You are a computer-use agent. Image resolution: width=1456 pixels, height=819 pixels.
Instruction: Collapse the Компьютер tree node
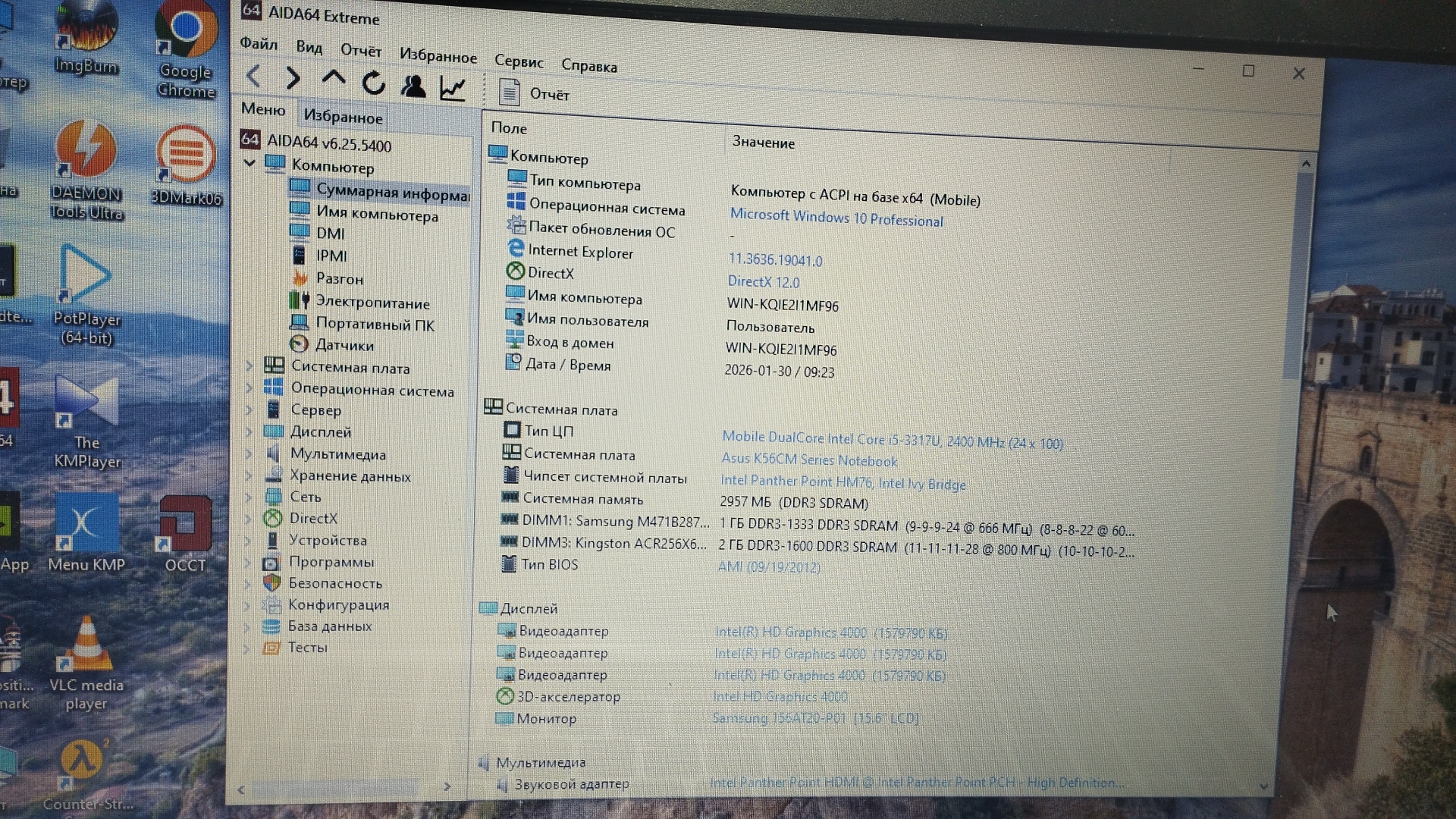tap(249, 163)
